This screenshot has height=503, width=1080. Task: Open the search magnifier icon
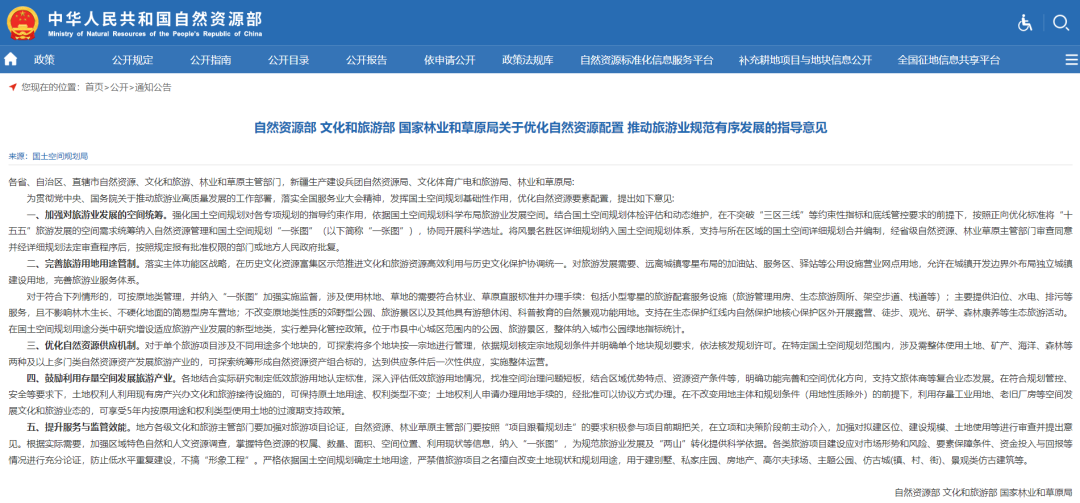(x=1061, y=23)
